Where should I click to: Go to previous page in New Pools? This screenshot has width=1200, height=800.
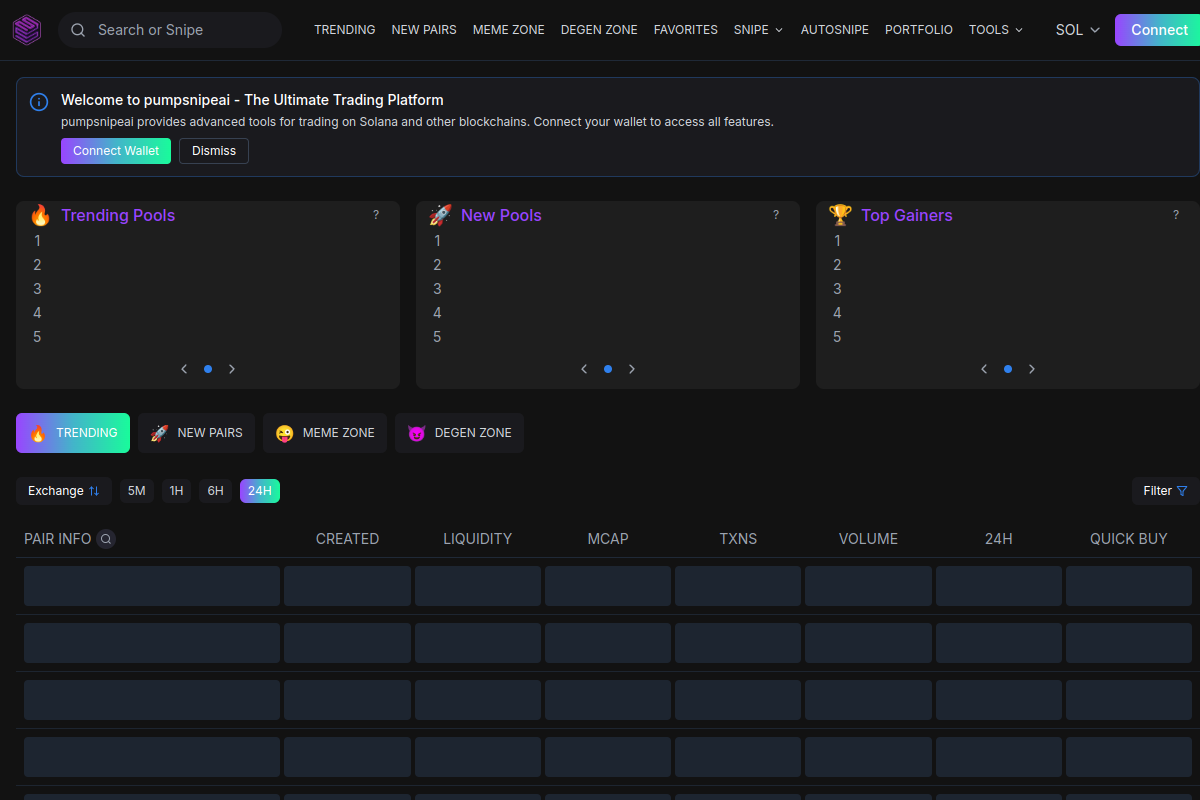point(584,369)
